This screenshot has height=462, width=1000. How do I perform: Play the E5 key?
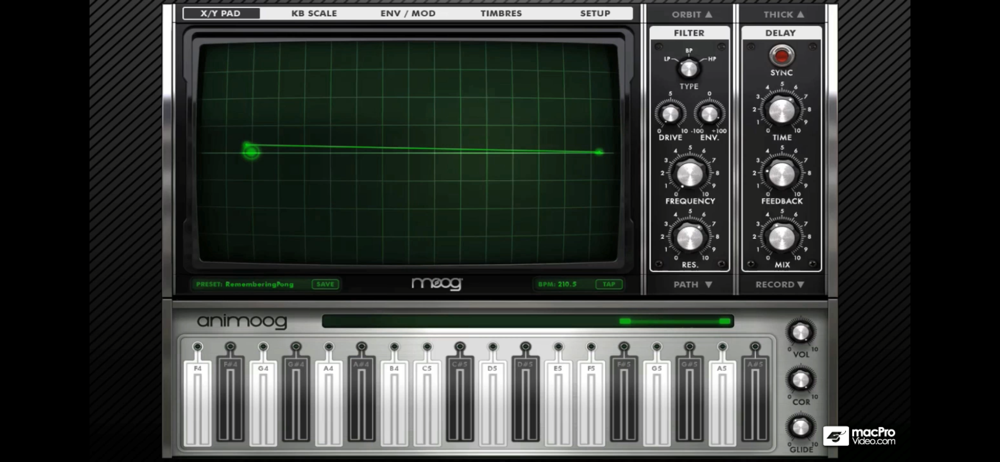(558, 403)
